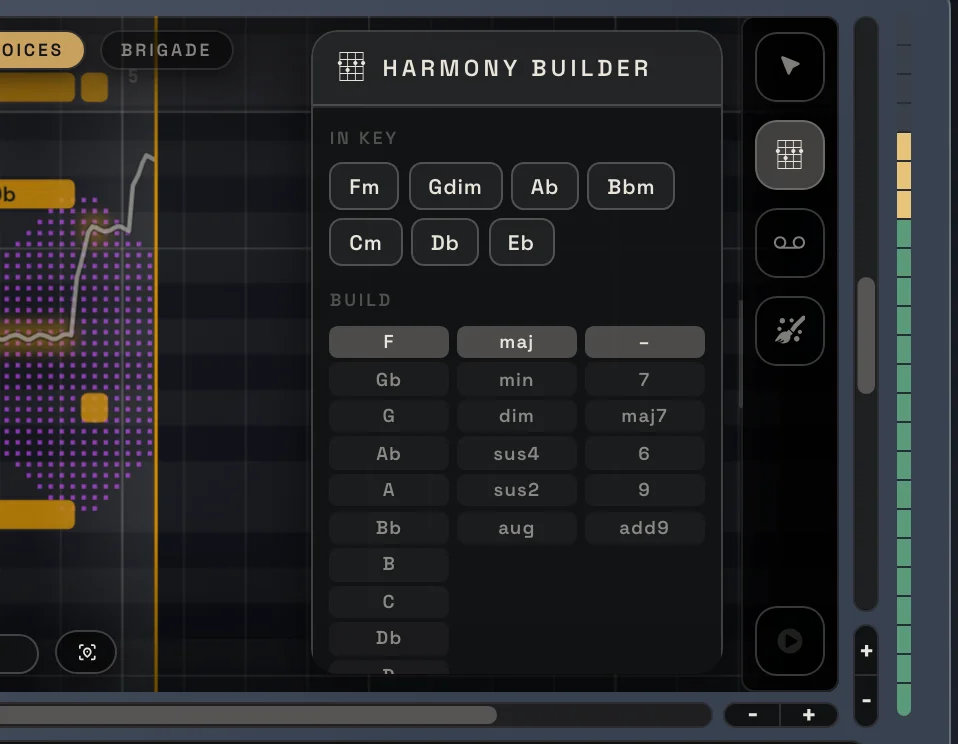
Task: Choose min chord quality
Action: tap(516, 380)
